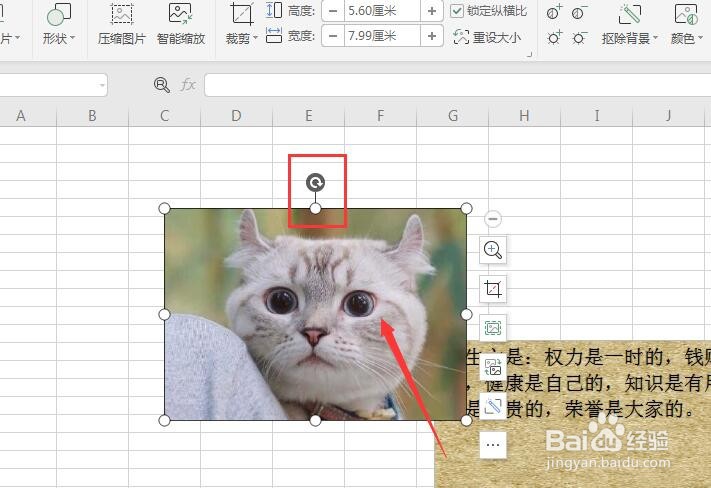
Task: Select column B header
Action: (93, 116)
